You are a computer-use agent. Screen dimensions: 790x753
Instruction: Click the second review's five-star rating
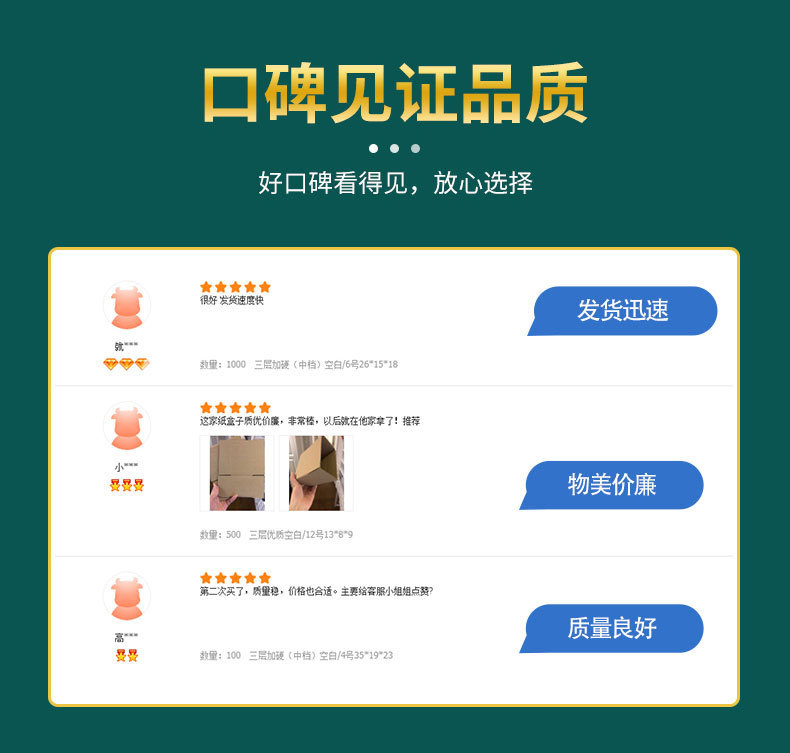[235, 407]
